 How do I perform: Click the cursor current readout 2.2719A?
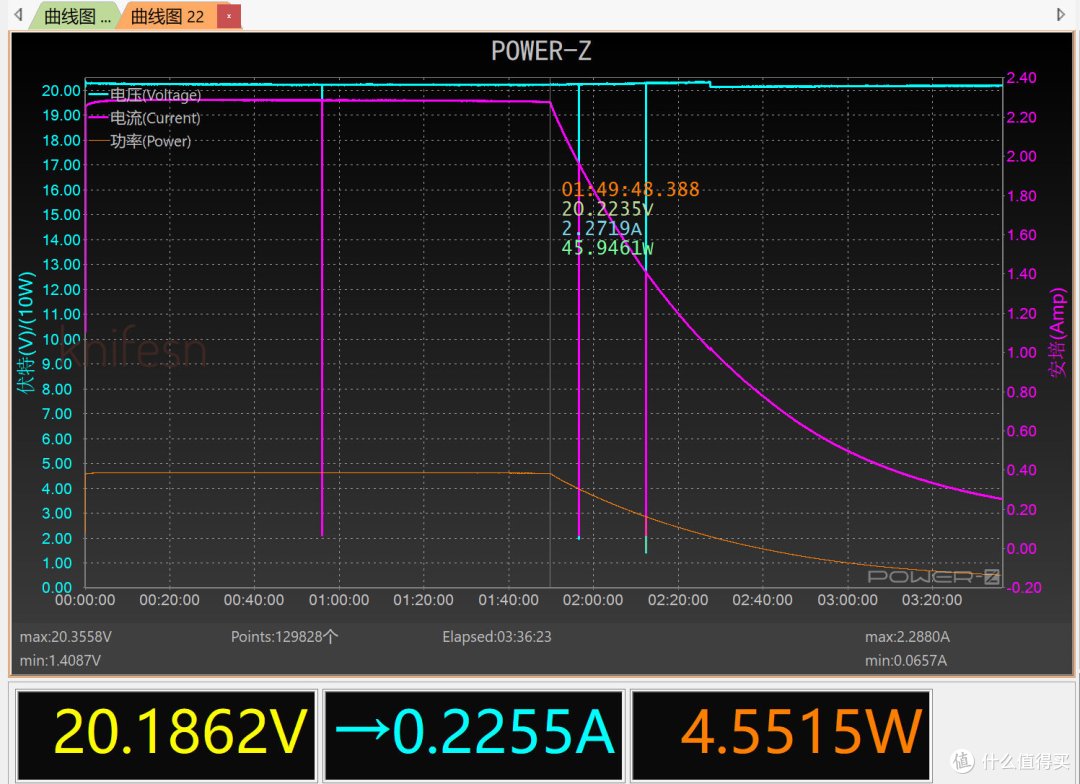coord(601,228)
